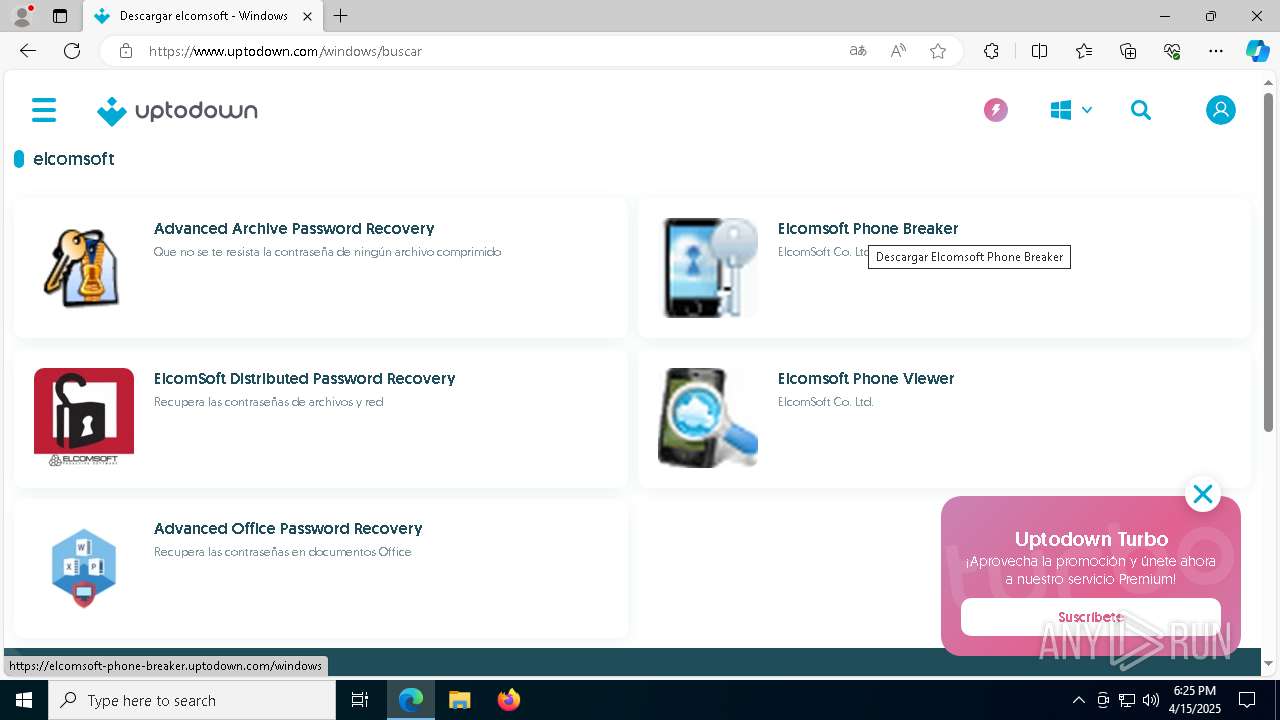Click the browser profile avatar icon

pyautogui.click(x=22, y=16)
